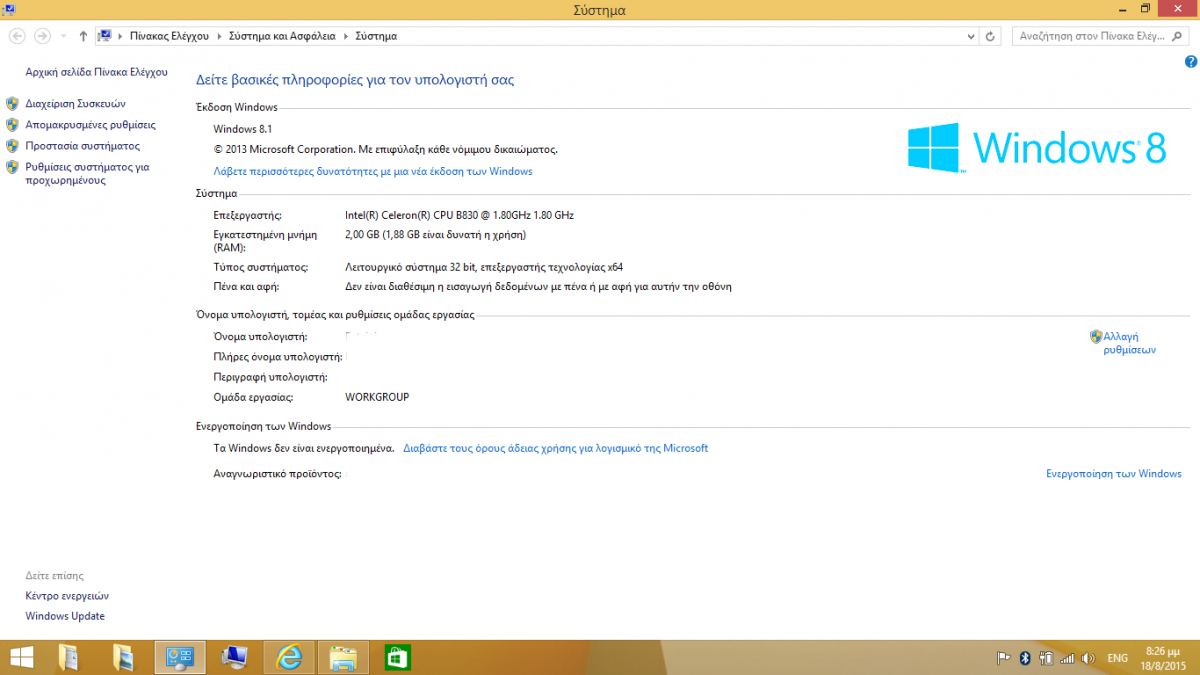The width and height of the screenshot is (1200, 675).
Task: Open the computer monitor taskbar icon
Action: (235, 657)
